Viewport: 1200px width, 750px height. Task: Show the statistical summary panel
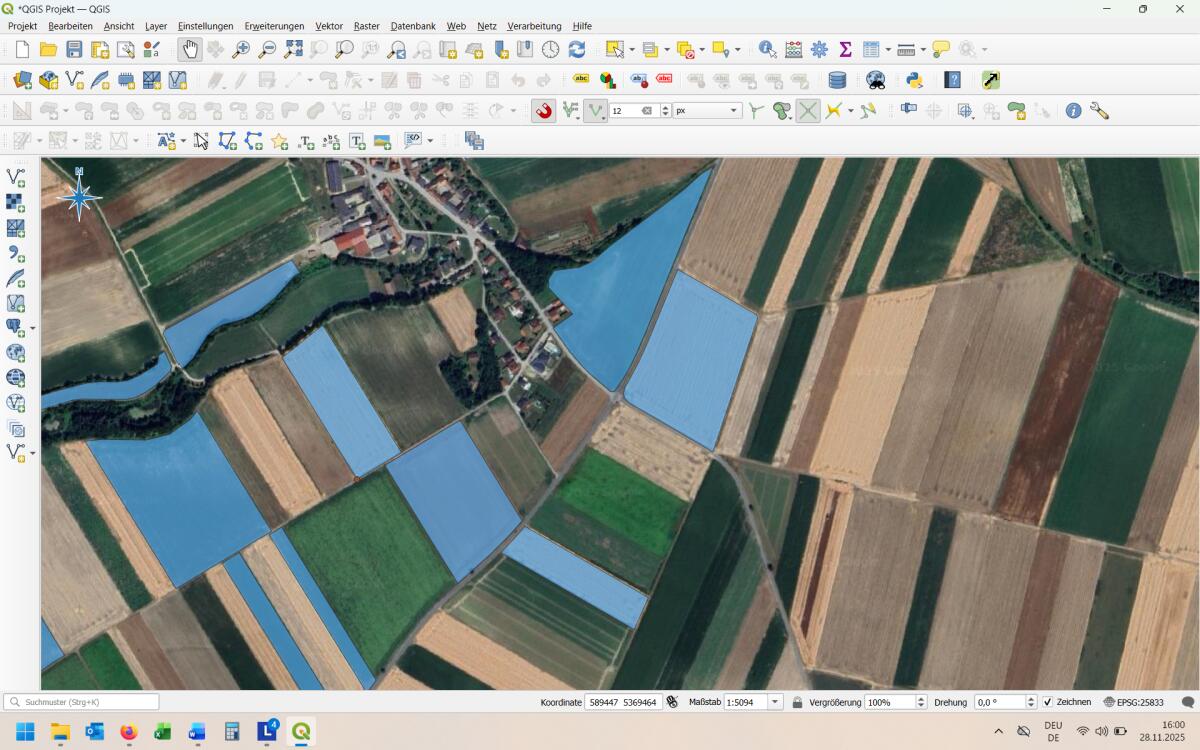pyautogui.click(x=847, y=48)
